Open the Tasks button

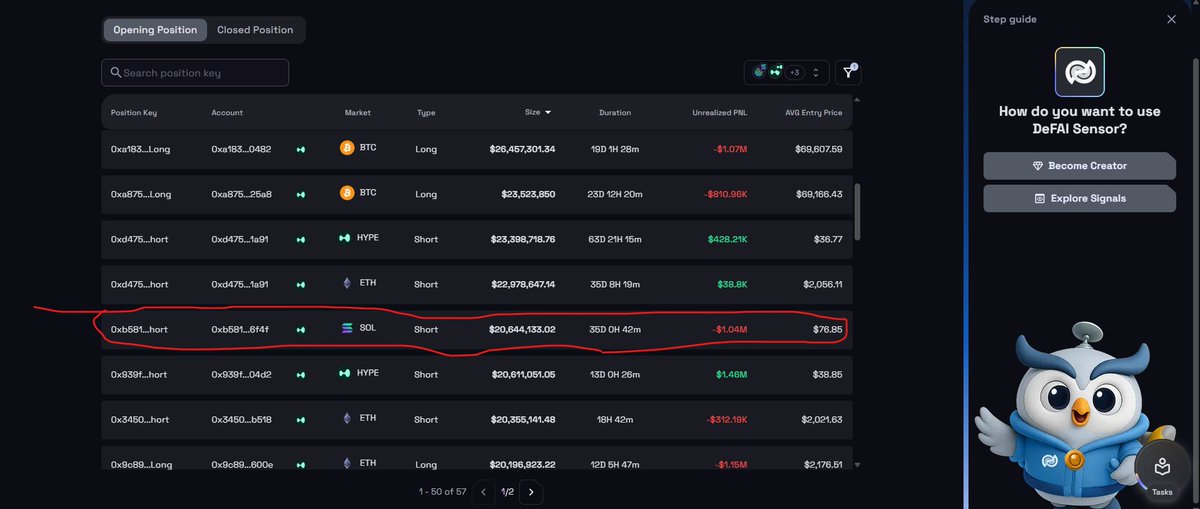coord(1162,473)
